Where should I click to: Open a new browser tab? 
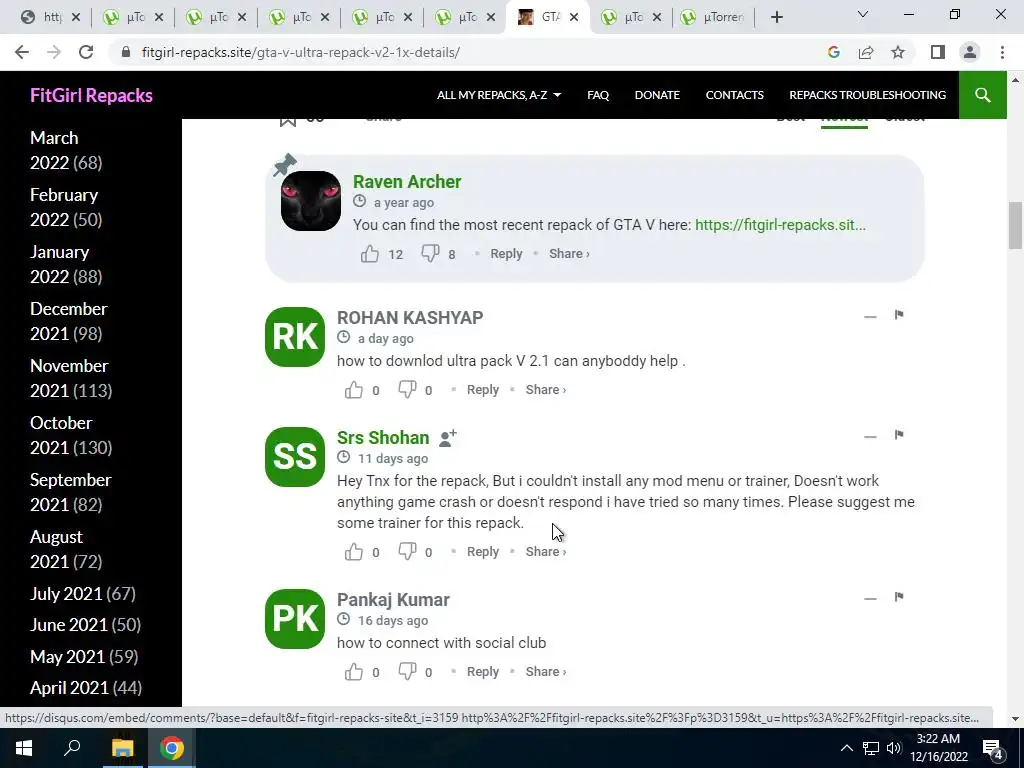click(776, 18)
